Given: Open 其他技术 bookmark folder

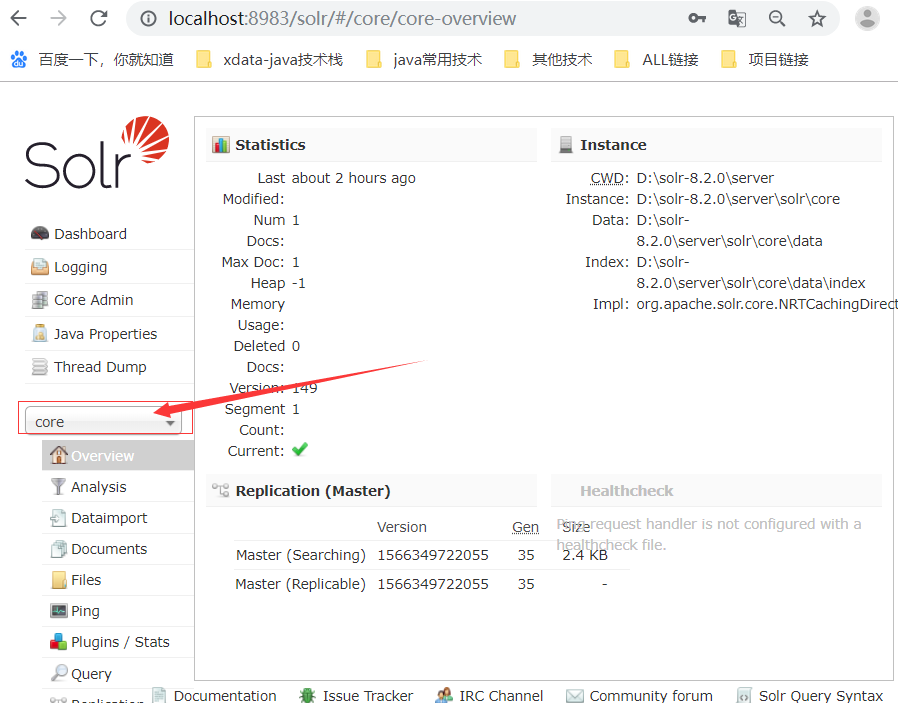Looking at the screenshot, I should tap(548, 60).
